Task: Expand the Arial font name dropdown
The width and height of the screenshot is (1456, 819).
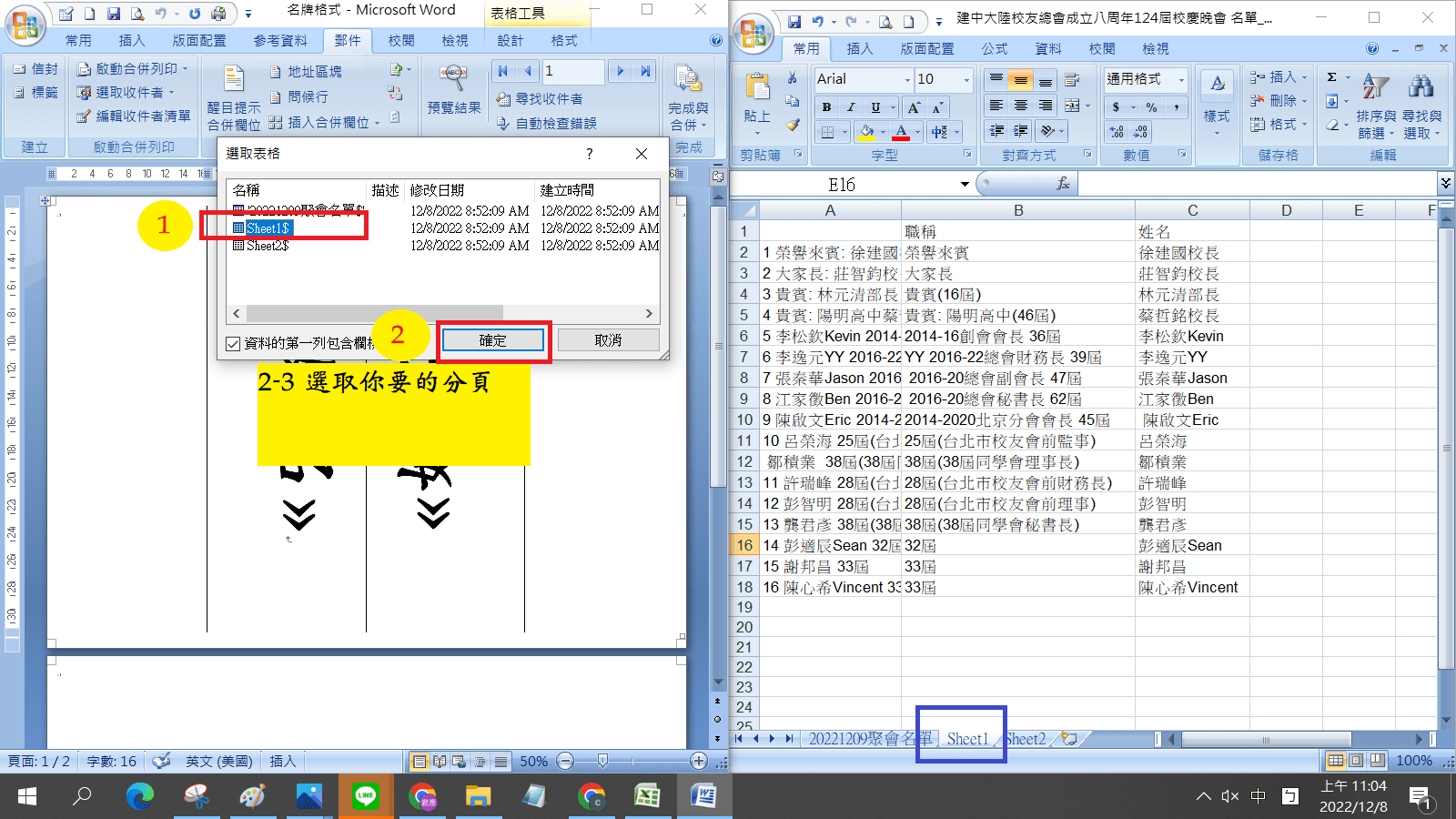Action: click(x=906, y=80)
